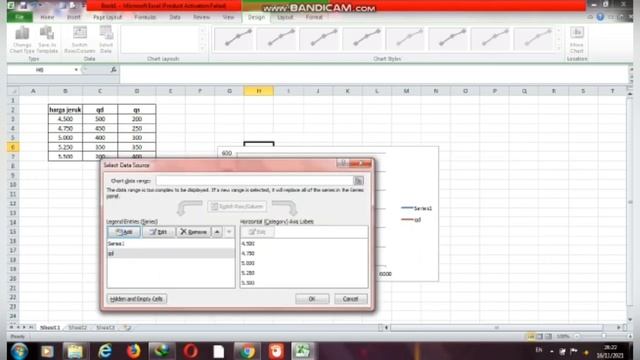Open the chart Layout ribbon tab
The height and width of the screenshot is (360, 640).
[x=285, y=17]
